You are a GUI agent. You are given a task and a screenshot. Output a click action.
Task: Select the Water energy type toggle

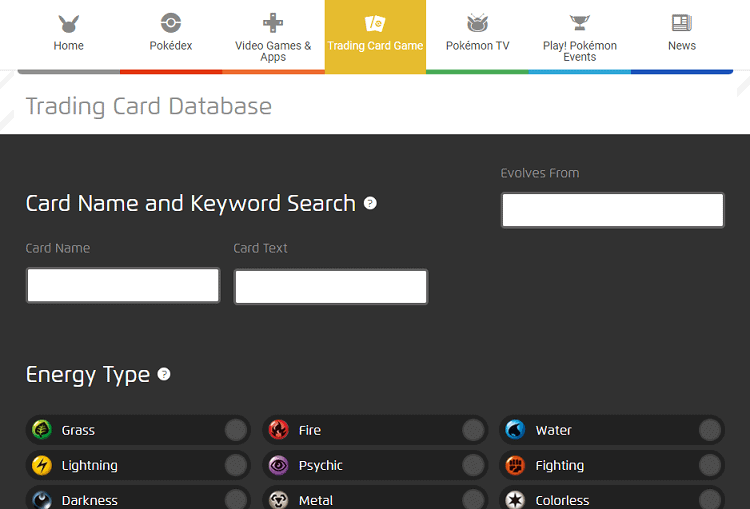(710, 430)
